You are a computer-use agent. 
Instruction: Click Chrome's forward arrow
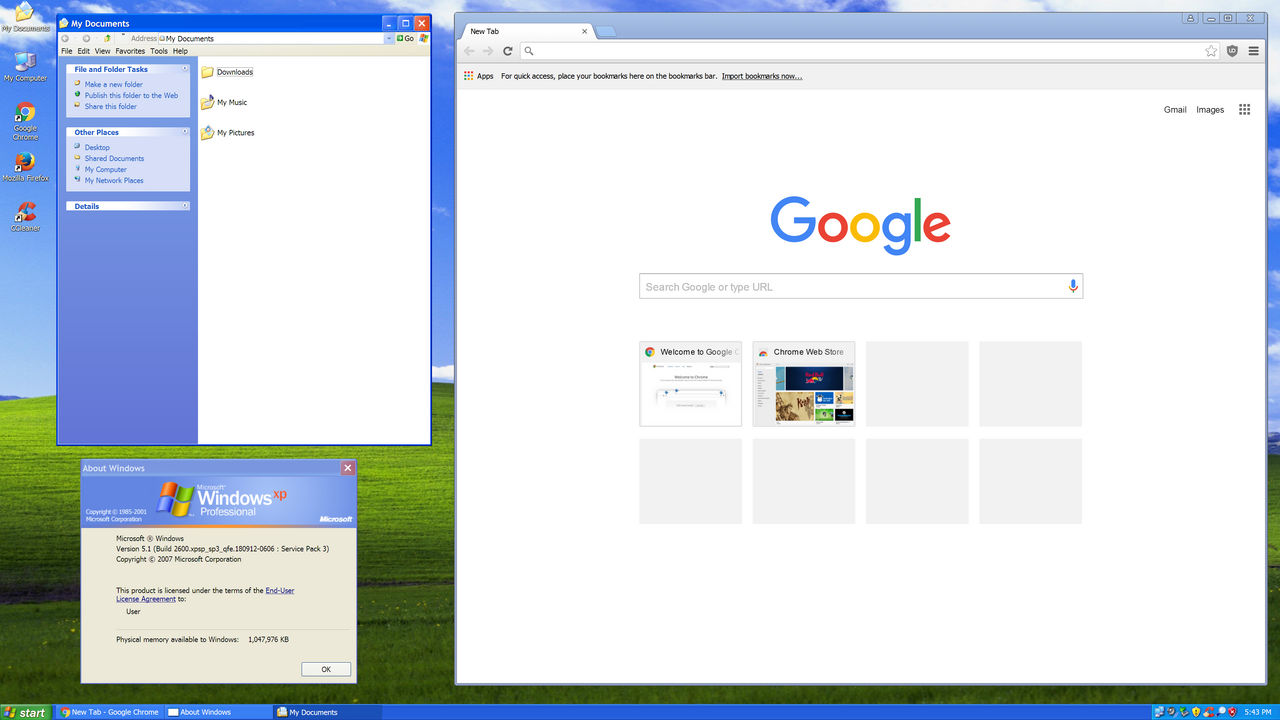click(x=488, y=51)
